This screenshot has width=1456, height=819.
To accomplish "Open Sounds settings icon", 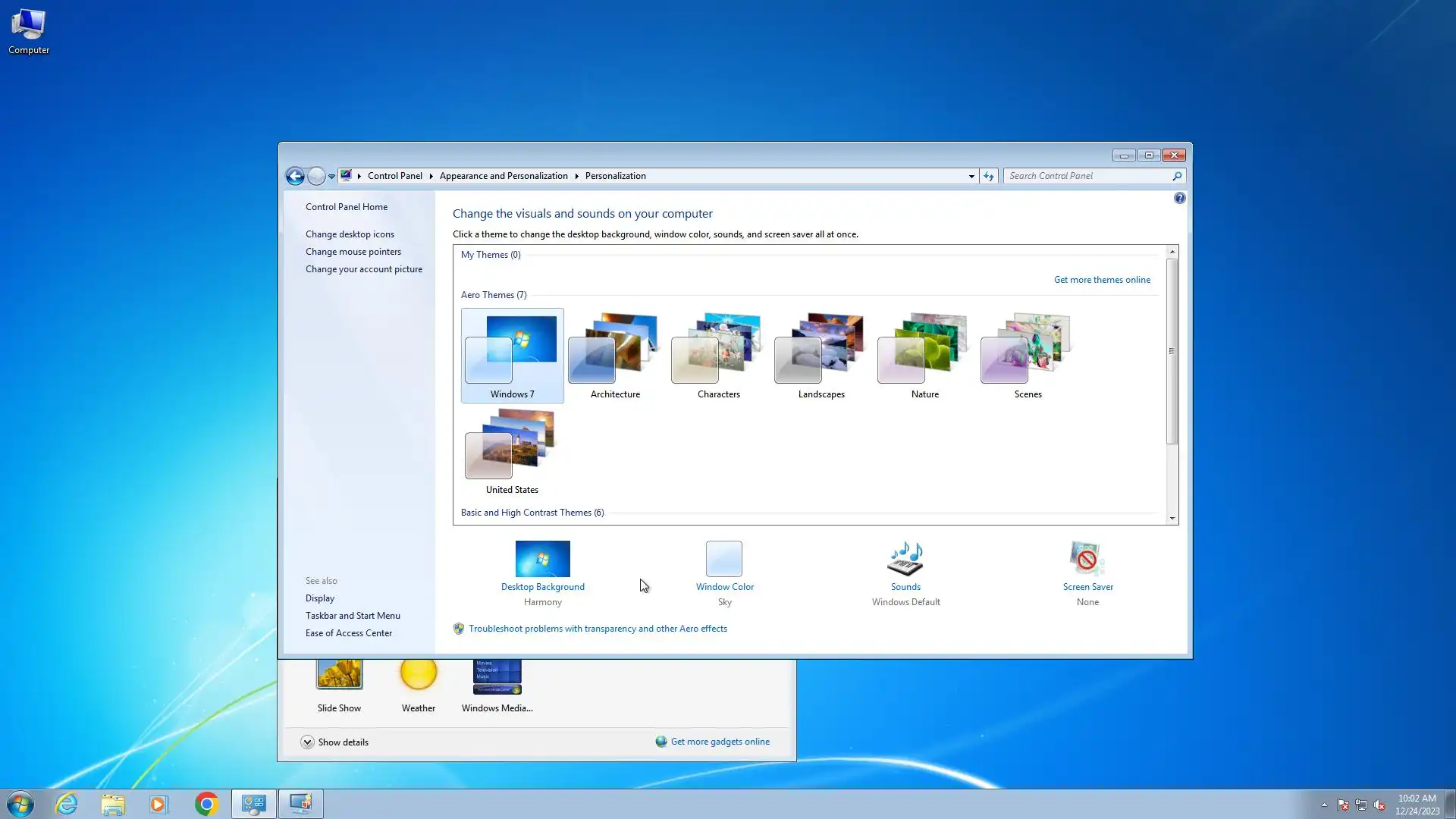I will pos(905,559).
